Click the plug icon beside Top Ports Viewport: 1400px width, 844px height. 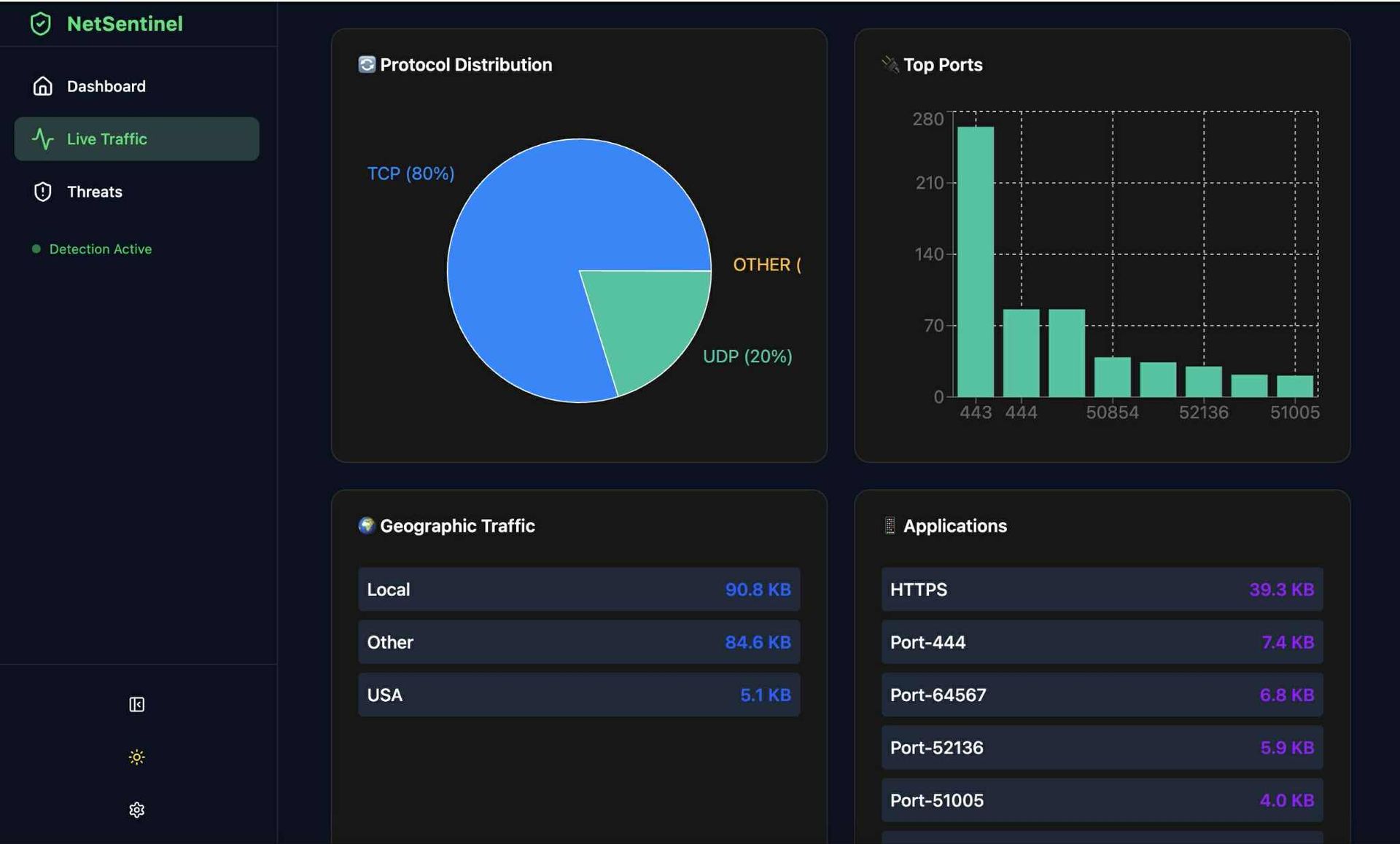pyautogui.click(x=890, y=64)
